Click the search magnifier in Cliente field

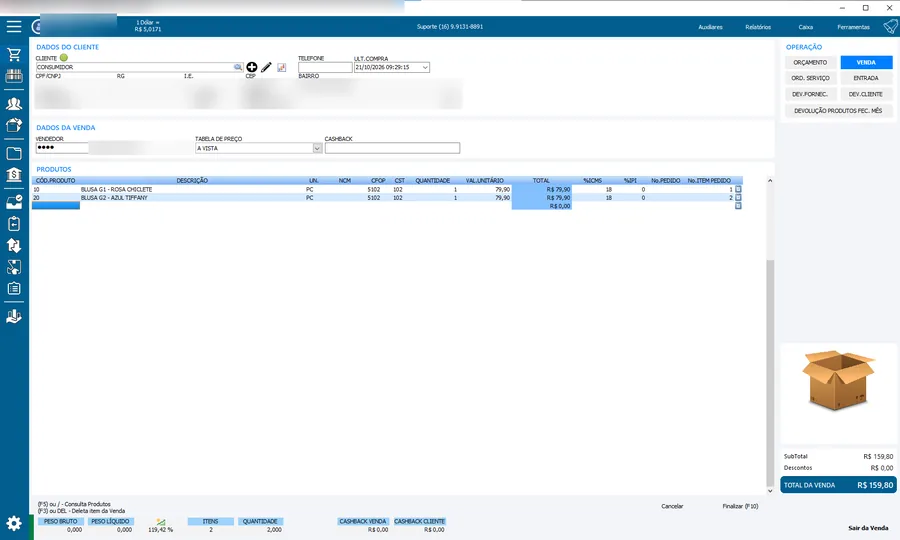[238, 67]
